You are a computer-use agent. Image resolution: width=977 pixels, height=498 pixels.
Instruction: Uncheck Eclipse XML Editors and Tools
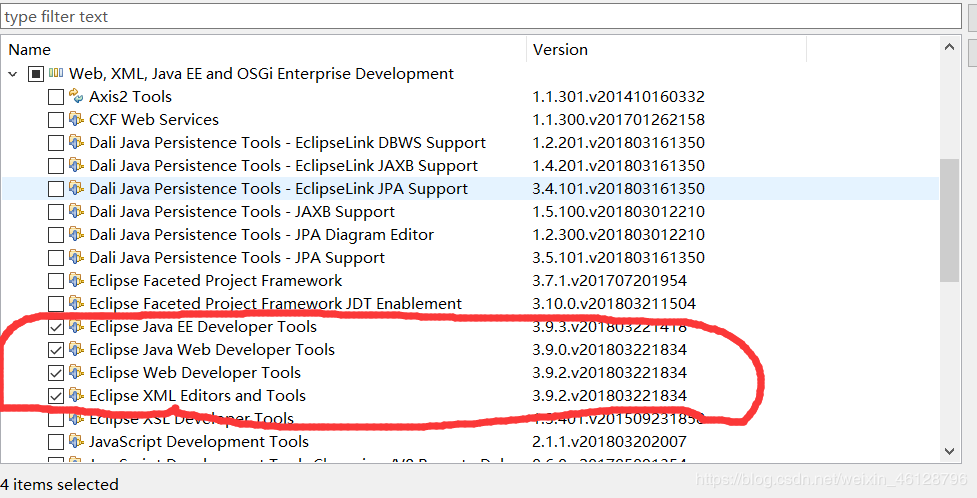[x=56, y=397]
